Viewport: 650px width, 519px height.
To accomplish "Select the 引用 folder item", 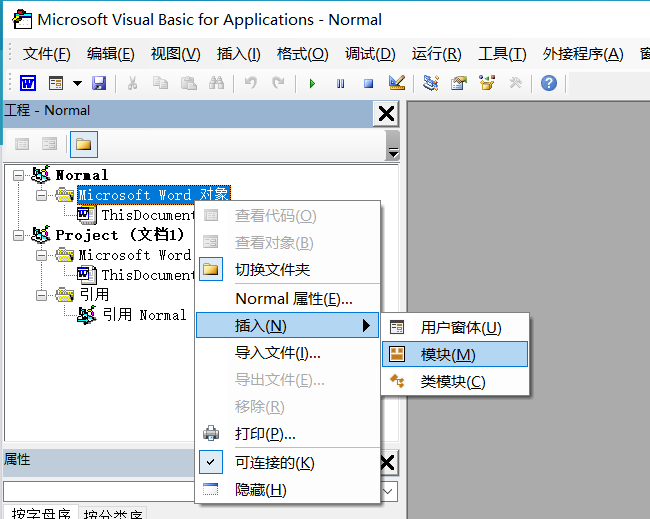I will click(94, 294).
